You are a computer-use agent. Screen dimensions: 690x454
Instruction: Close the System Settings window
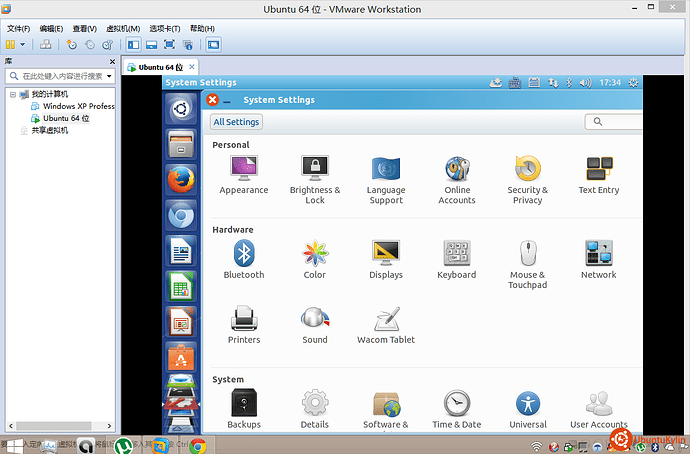(212, 100)
